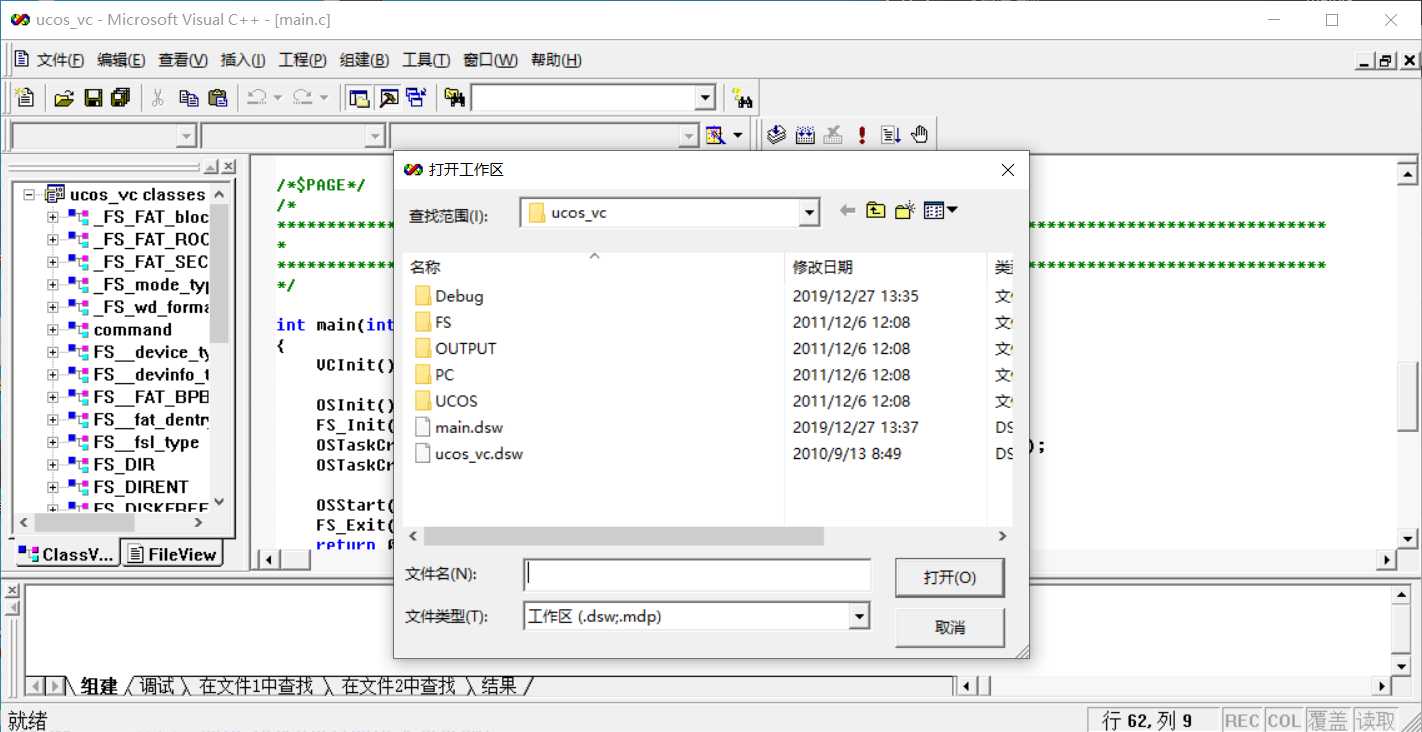Screen dimensions: 1422x732
Task: Open the 组建(B) menu
Action: click(x=364, y=60)
